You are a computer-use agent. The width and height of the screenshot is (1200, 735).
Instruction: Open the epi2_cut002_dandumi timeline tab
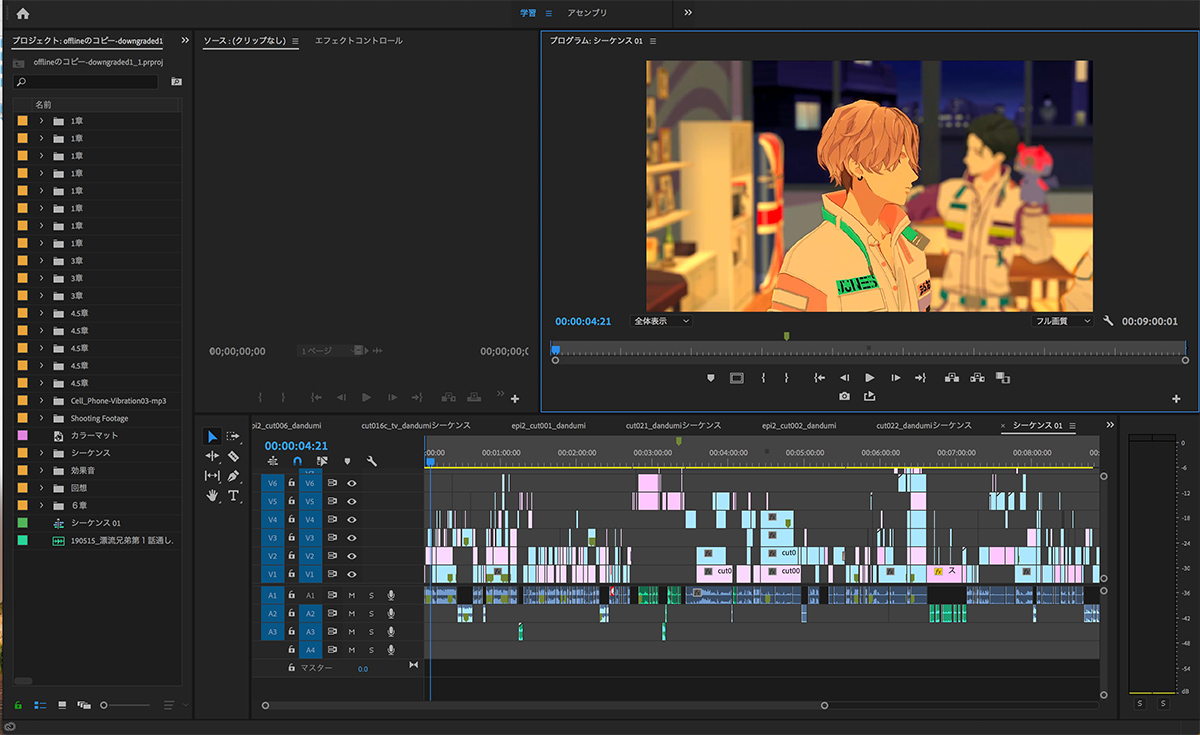(799, 425)
